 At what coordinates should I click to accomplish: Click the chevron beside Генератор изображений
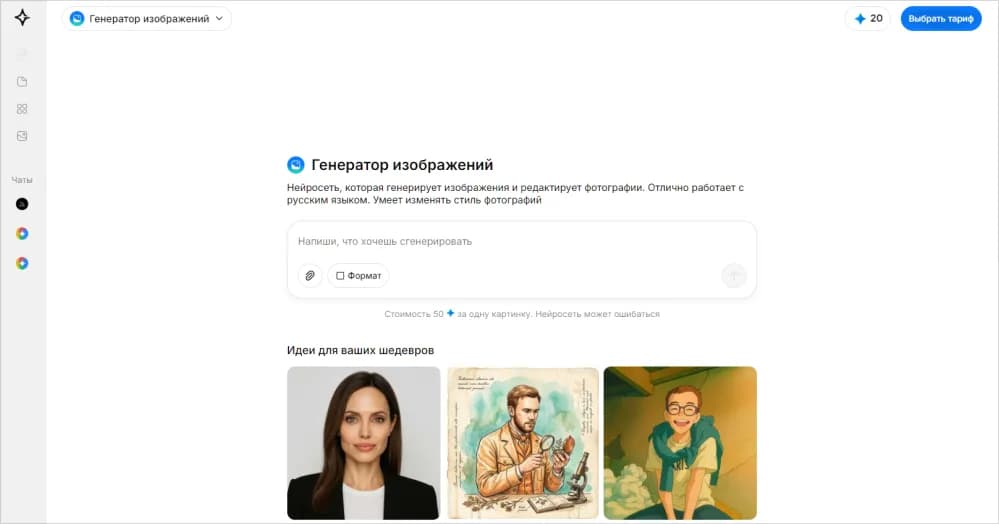[x=219, y=18]
